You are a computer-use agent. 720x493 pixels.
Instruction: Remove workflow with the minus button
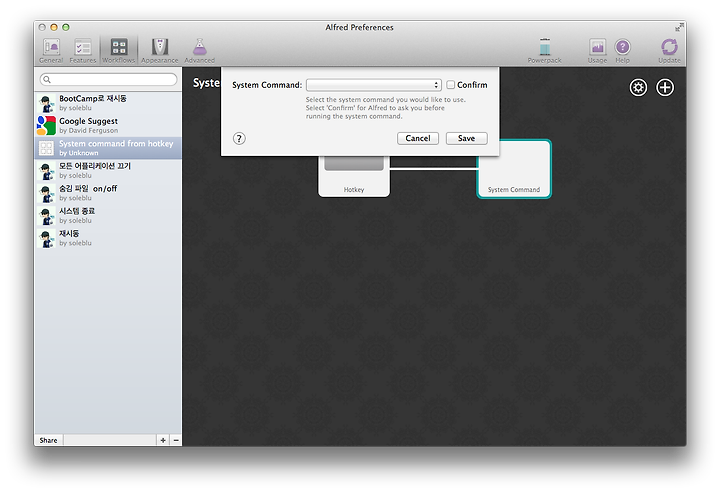(176, 440)
